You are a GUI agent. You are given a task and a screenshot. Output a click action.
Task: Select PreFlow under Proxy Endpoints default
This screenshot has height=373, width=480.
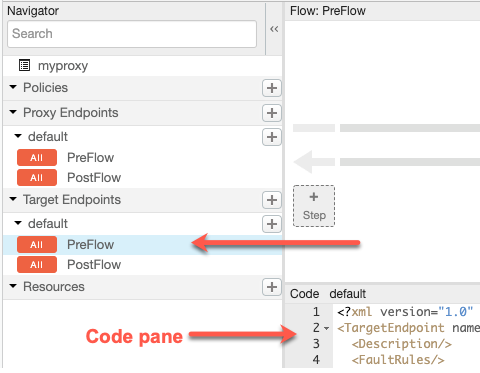tap(90, 158)
